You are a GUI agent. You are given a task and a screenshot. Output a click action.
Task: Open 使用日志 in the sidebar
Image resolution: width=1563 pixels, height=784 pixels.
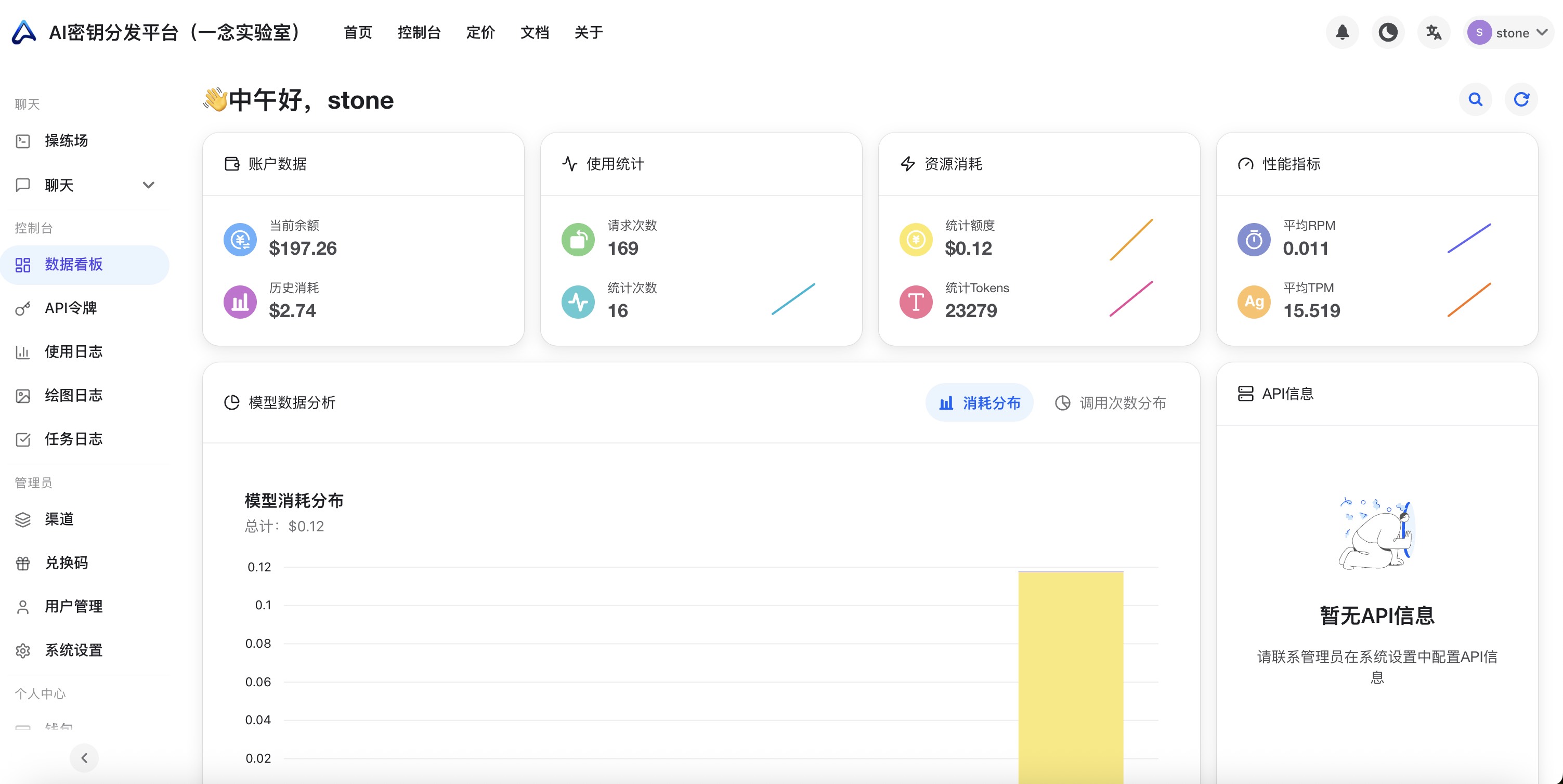[x=85, y=352]
